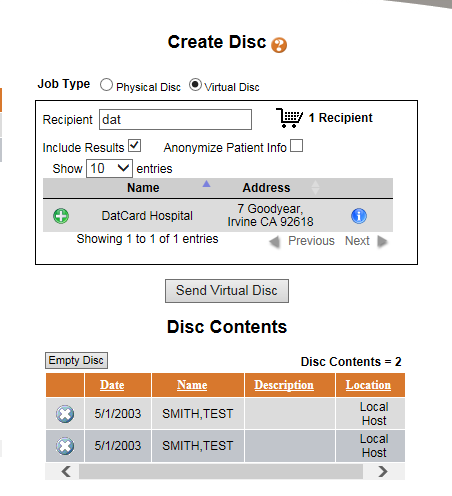Open the Show entries dropdown
This screenshot has width=452, height=496.
[109, 168]
